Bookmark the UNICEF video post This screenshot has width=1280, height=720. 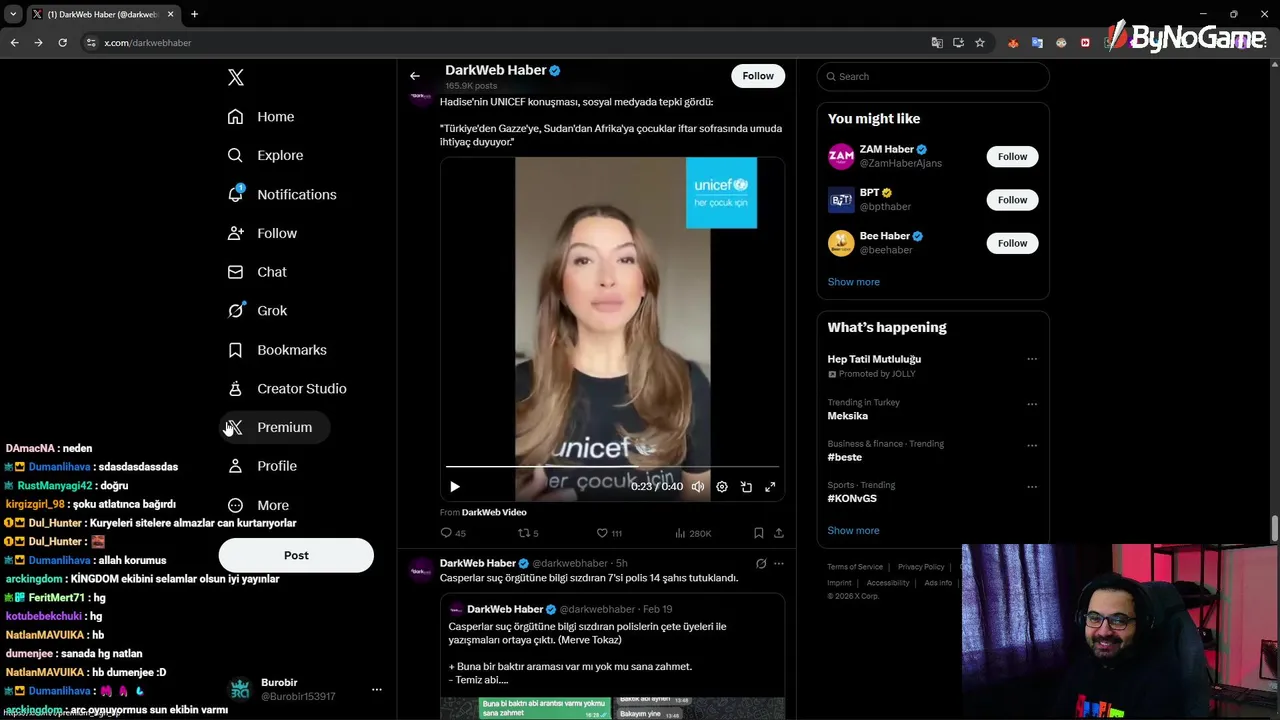point(759,533)
